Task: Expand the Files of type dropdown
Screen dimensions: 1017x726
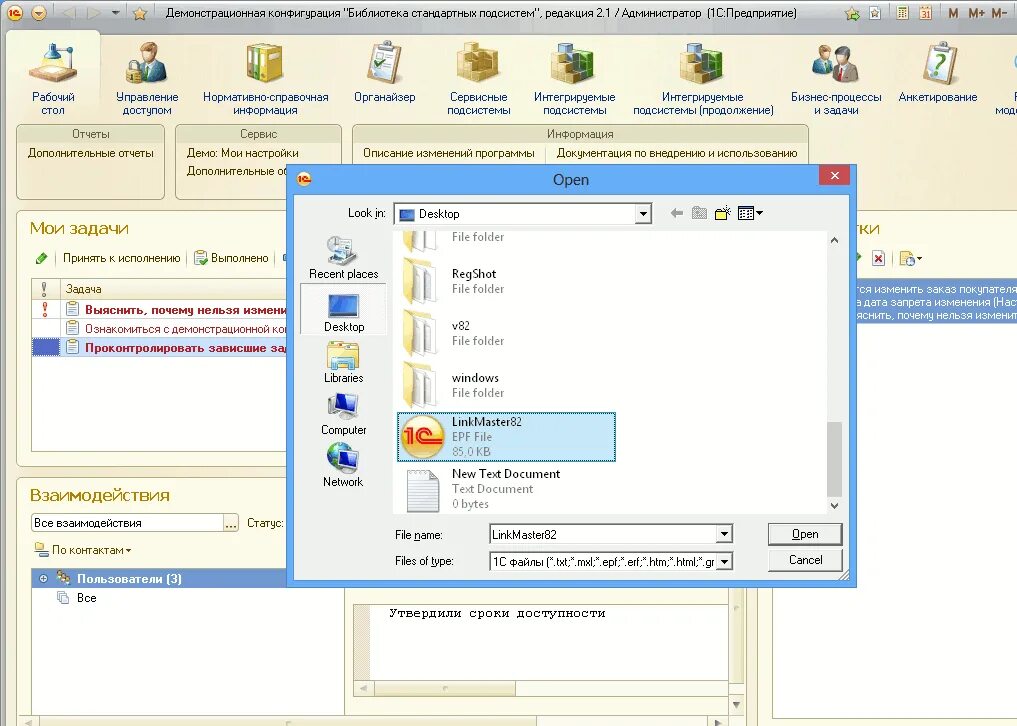Action: [724, 561]
